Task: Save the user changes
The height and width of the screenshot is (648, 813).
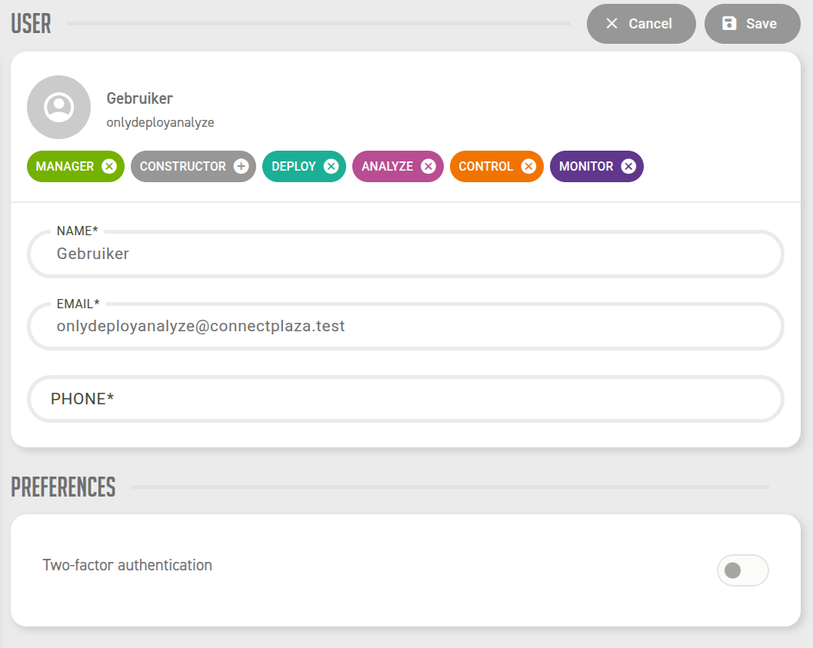Action: coord(752,24)
